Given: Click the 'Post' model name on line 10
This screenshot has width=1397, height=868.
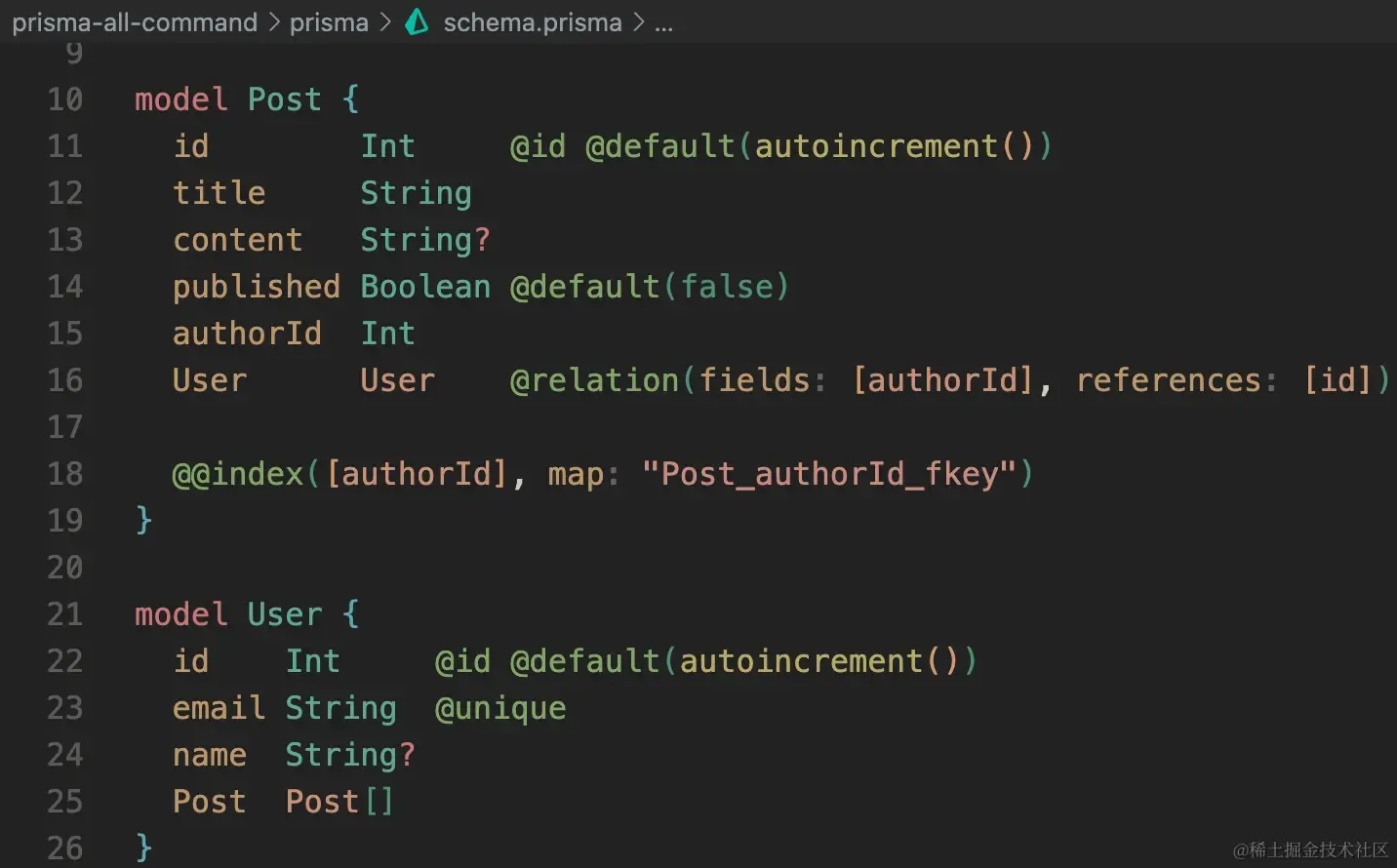Looking at the screenshot, I should click(284, 99).
